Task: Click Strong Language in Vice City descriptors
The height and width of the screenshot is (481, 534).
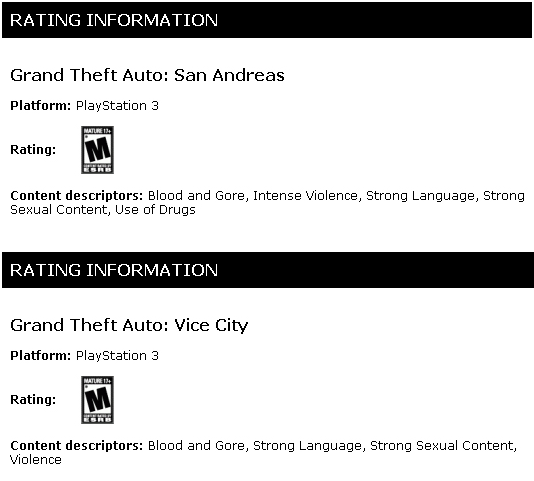Action: [x=307, y=446]
